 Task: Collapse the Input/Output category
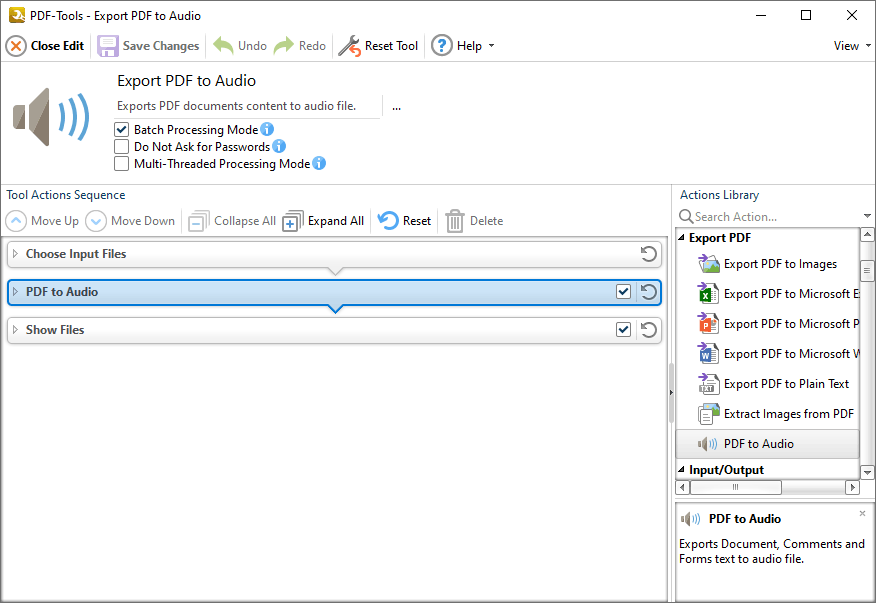(x=682, y=469)
